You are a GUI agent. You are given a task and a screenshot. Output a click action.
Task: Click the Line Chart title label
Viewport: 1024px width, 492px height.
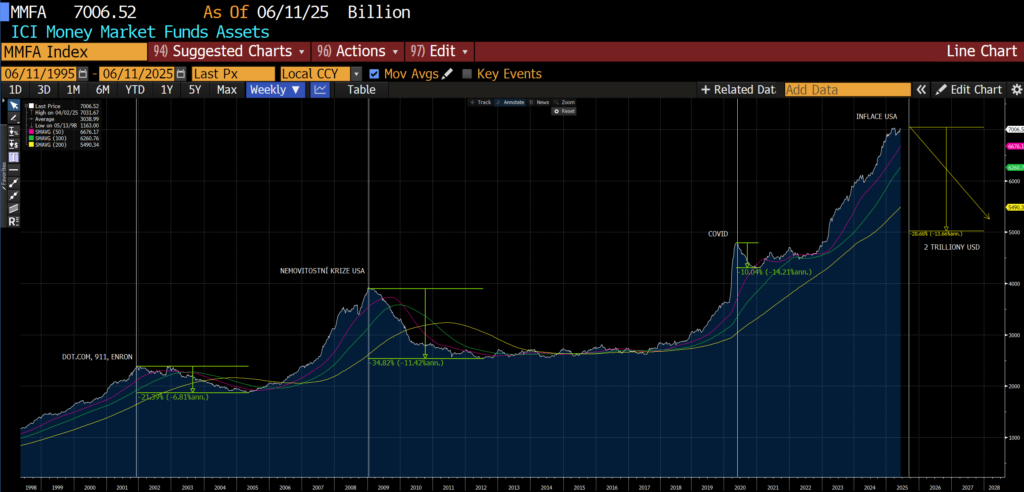click(x=982, y=52)
